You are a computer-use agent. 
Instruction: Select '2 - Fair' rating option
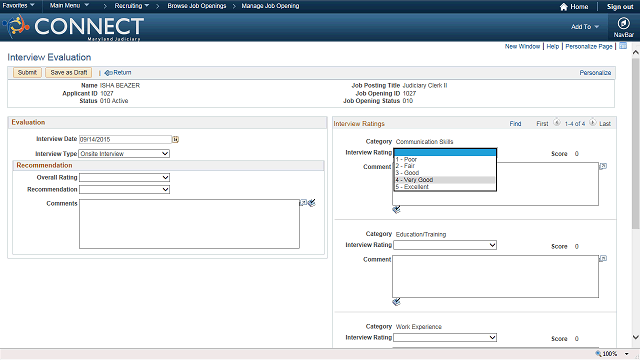444,166
